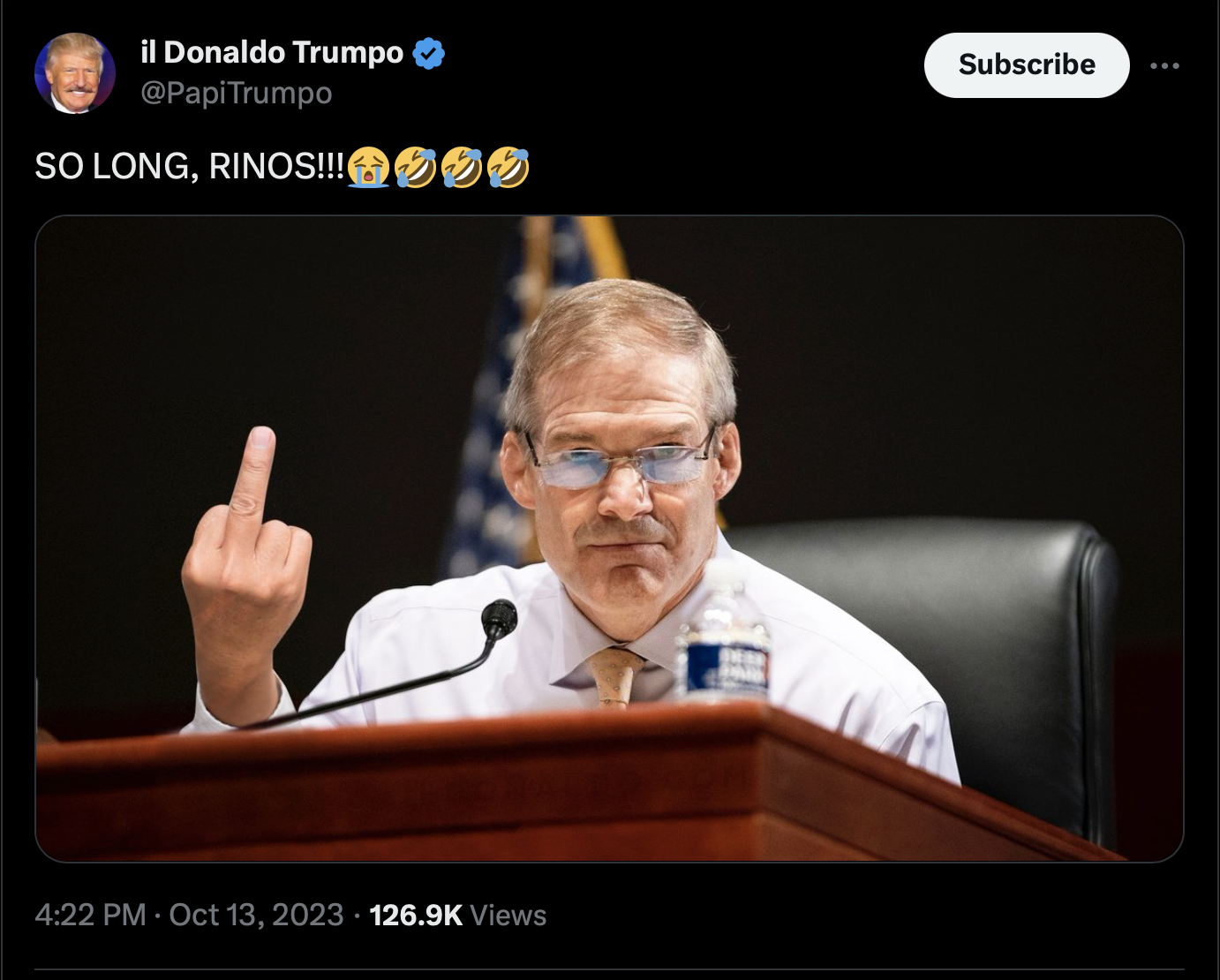
Task: Click the Oct 13, 2023 date
Action: click(256, 915)
